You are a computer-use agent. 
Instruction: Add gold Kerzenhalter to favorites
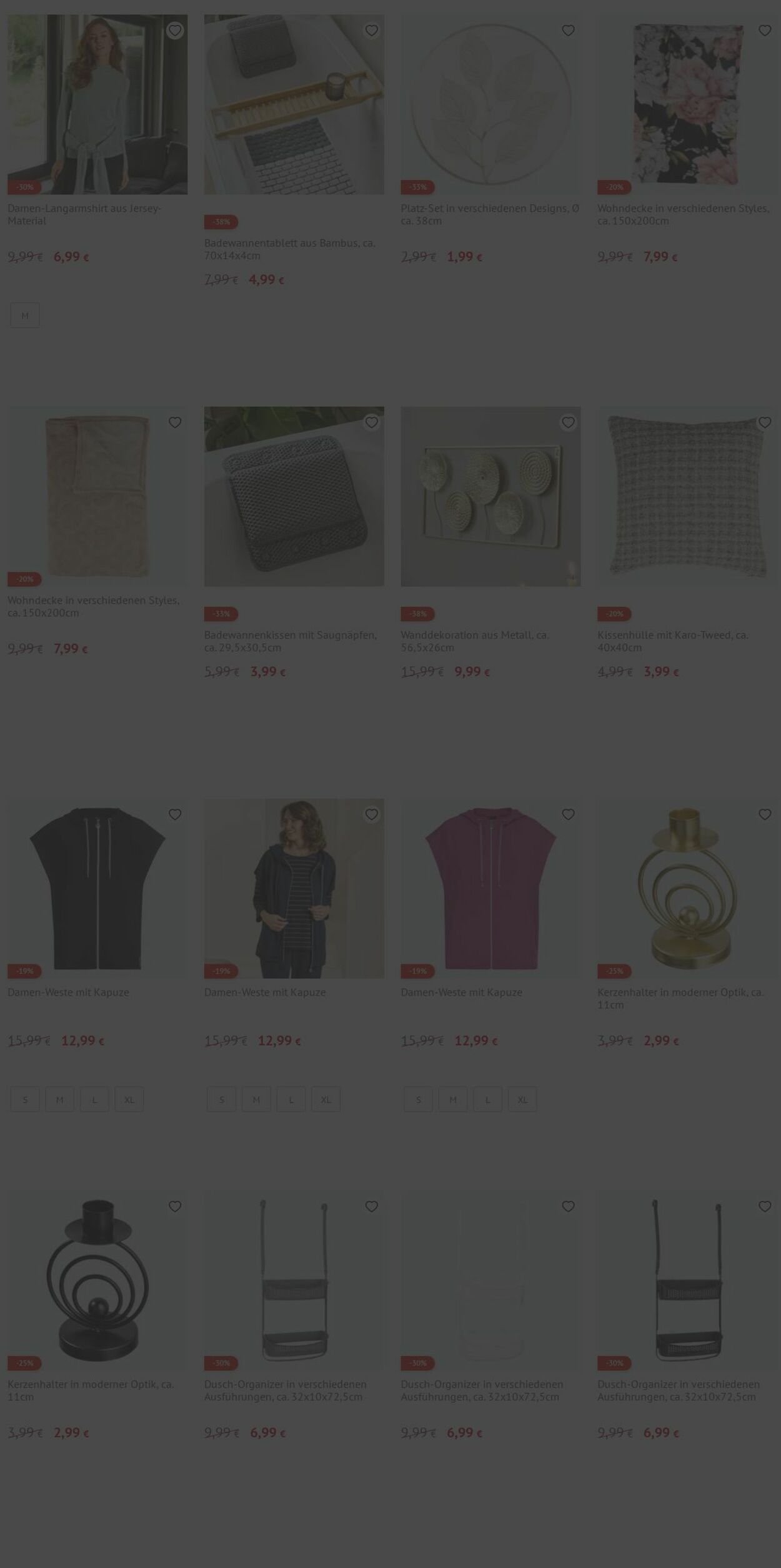tap(765, 814)
